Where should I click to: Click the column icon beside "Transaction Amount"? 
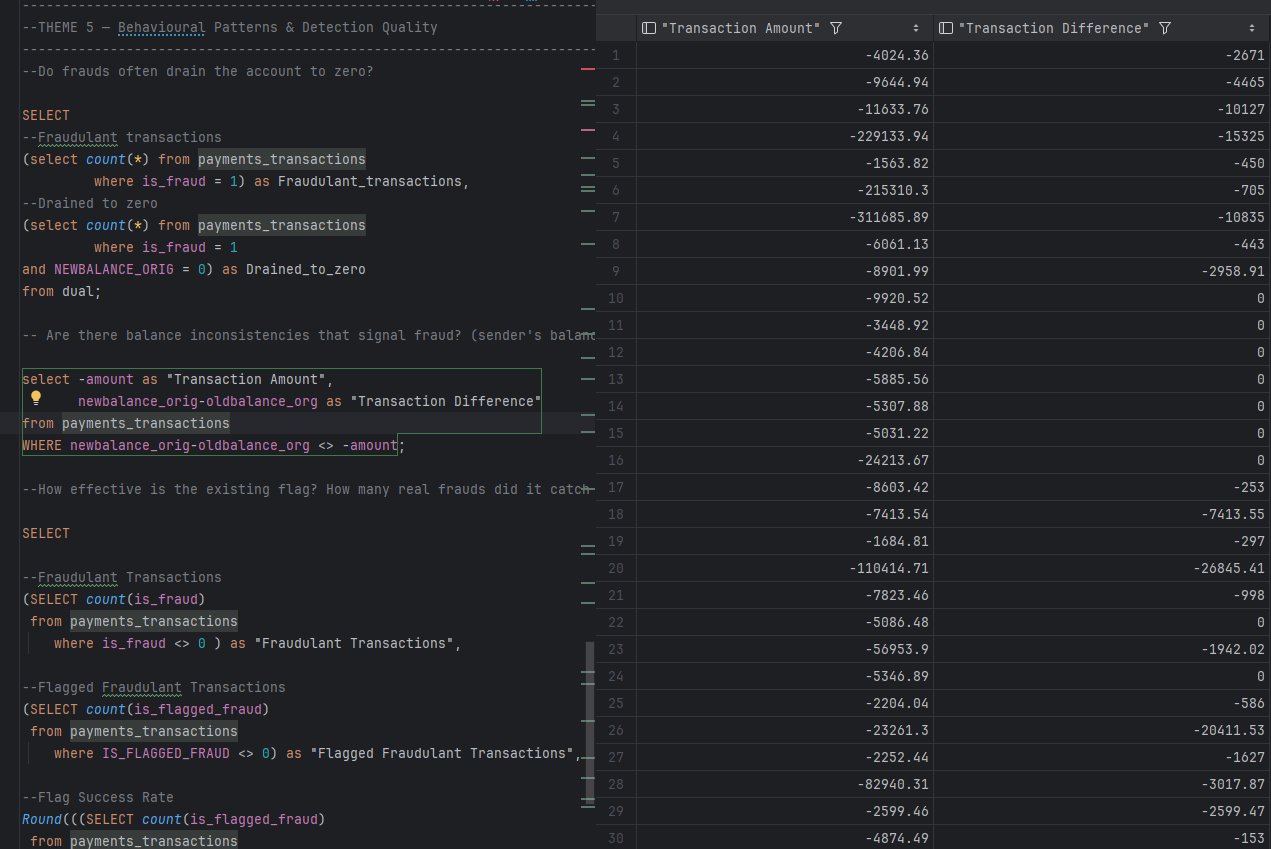(x=649, y=28)
